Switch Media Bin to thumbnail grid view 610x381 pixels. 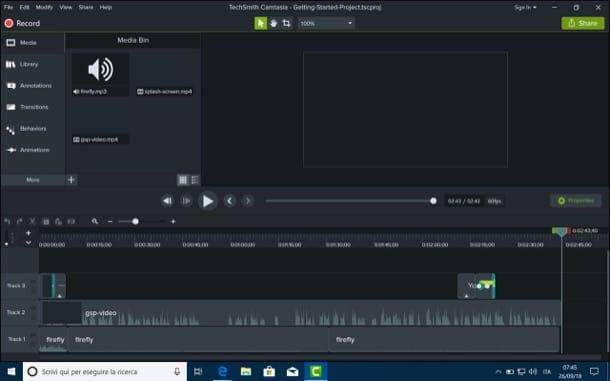[182, 180]
